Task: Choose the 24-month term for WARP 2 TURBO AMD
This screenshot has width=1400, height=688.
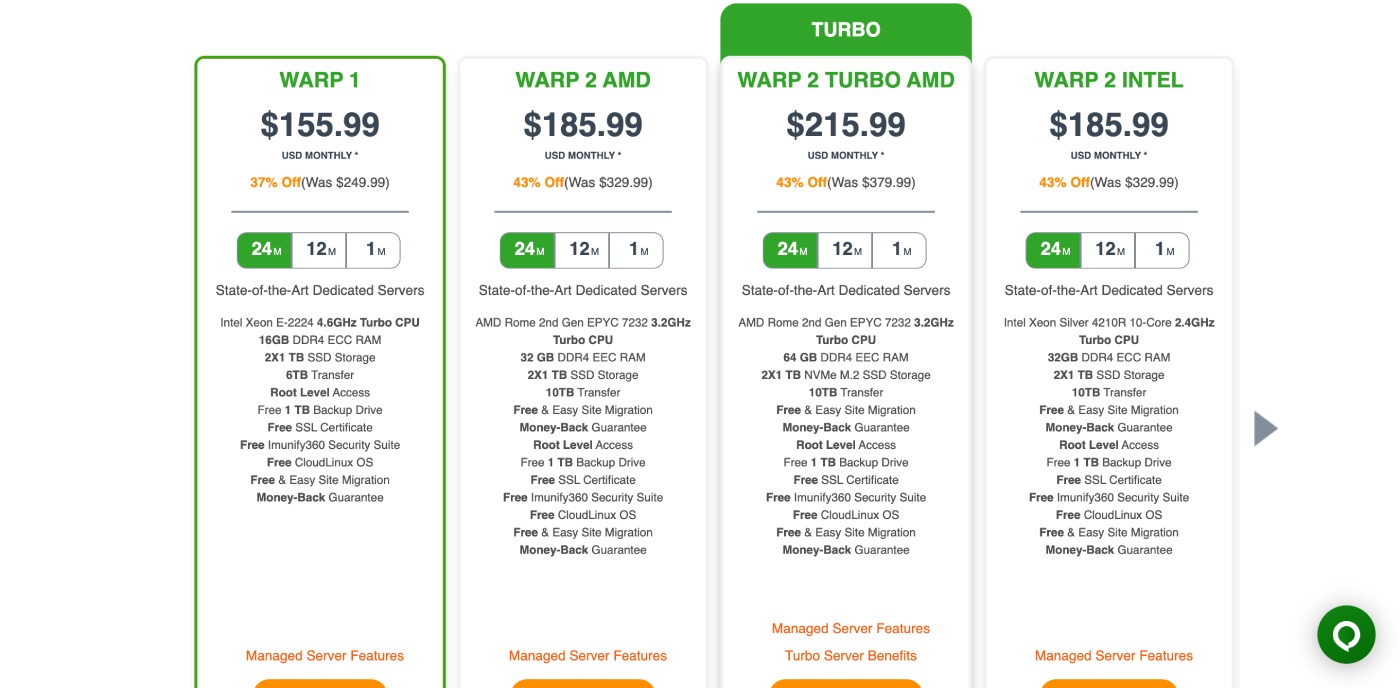Action: pyautogui.click(x=789, y=250)
